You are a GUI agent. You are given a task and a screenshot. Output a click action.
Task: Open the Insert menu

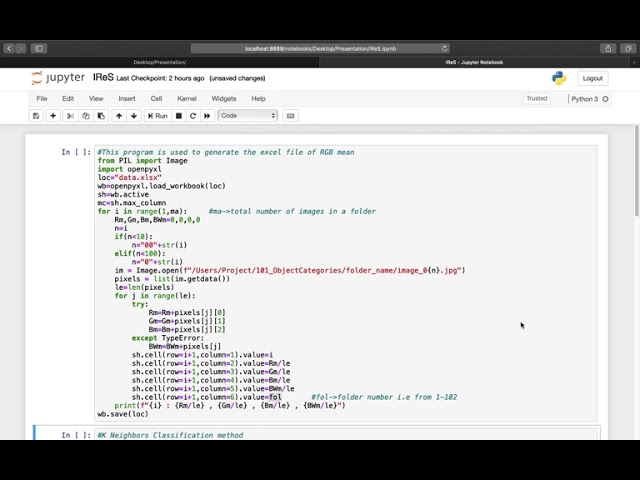click(127, 99)
